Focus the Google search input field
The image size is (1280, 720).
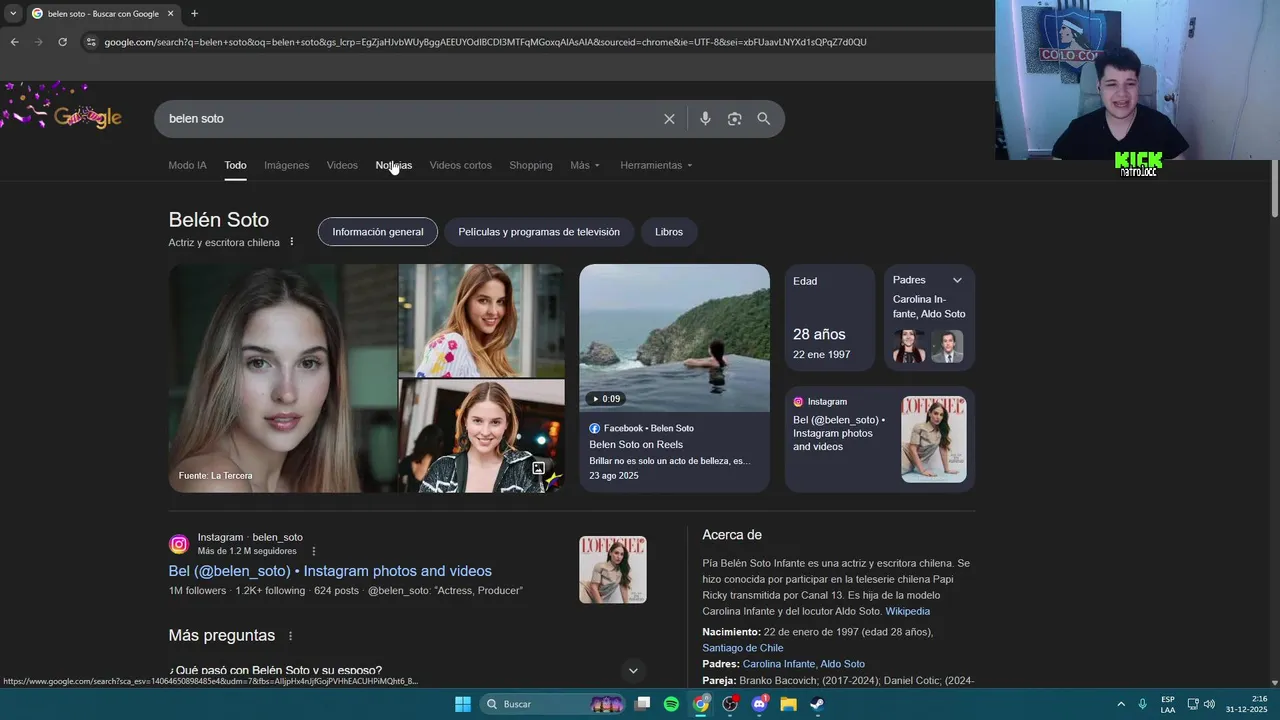[x=410, y=119]
